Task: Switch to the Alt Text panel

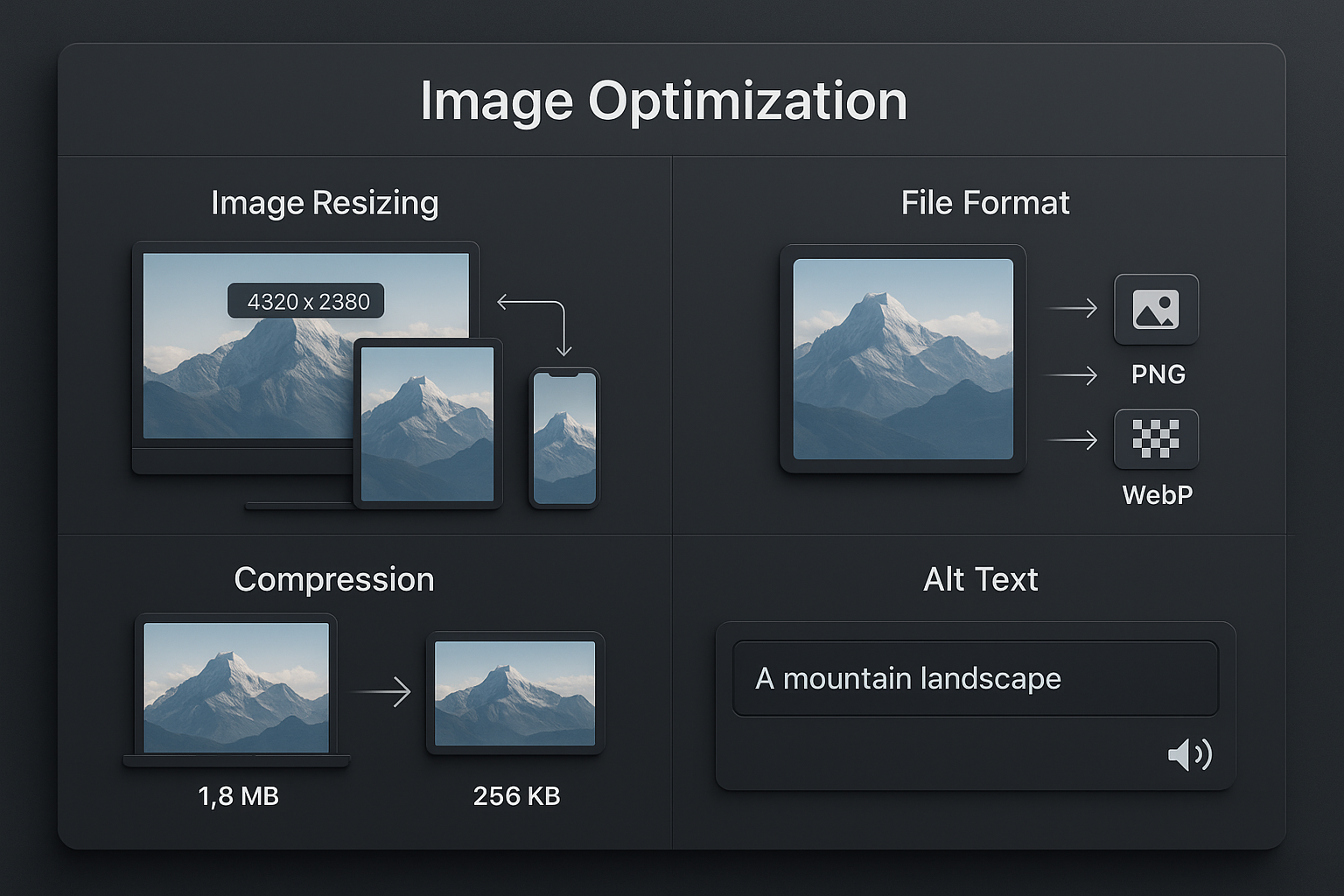Action: [980, 578]
